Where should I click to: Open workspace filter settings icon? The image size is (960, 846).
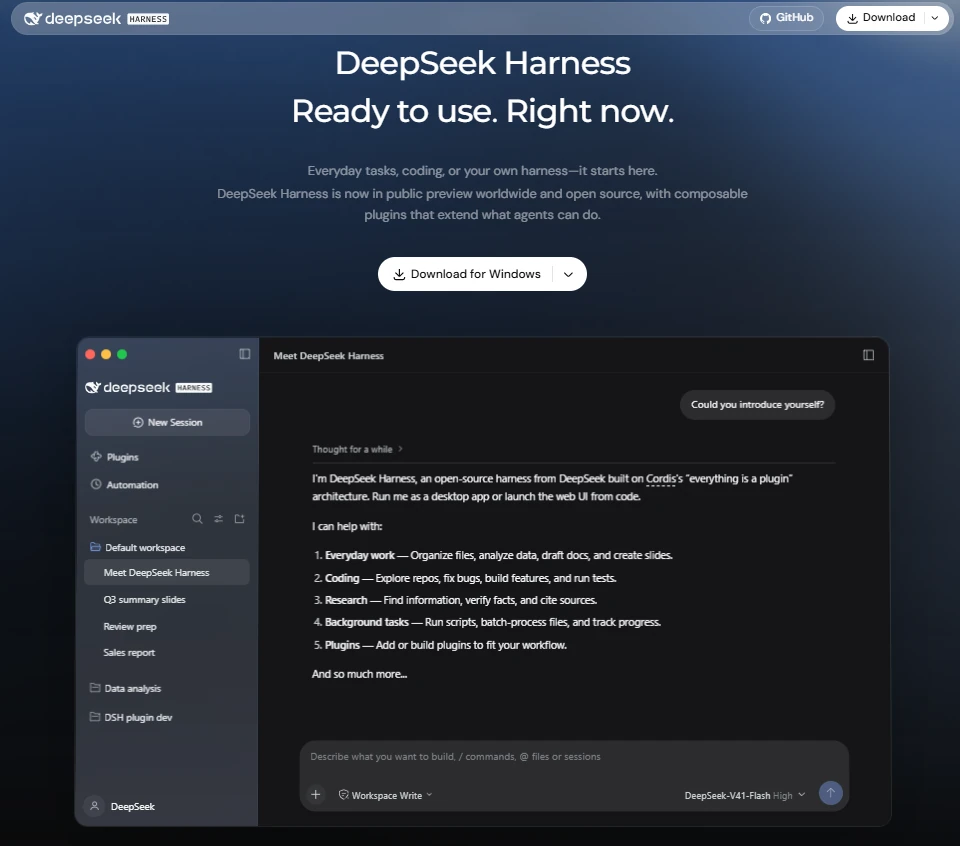[x=219, y=519]
